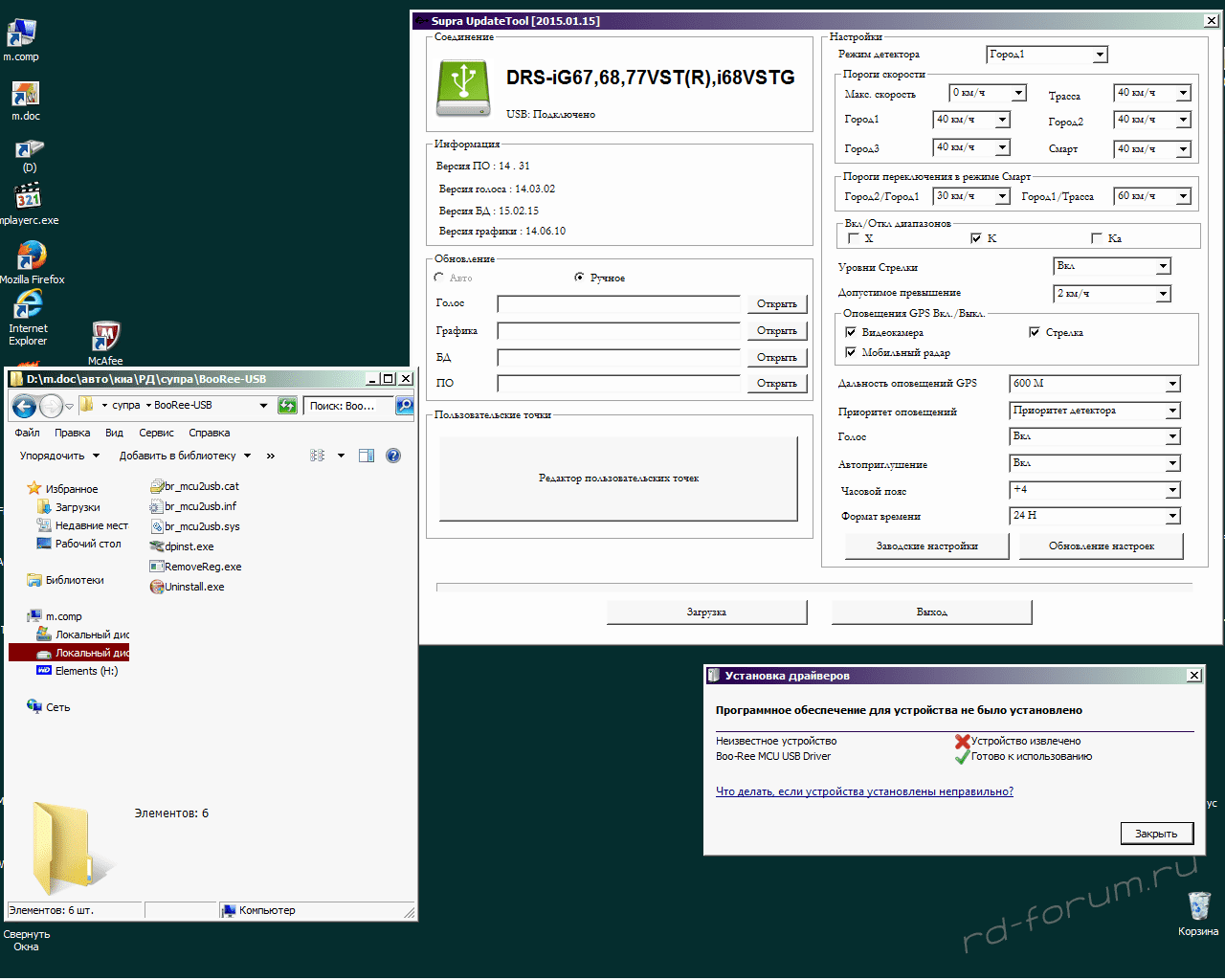
Task: Select Elements (H:) drive in the tree
Action: click(78, 671)
